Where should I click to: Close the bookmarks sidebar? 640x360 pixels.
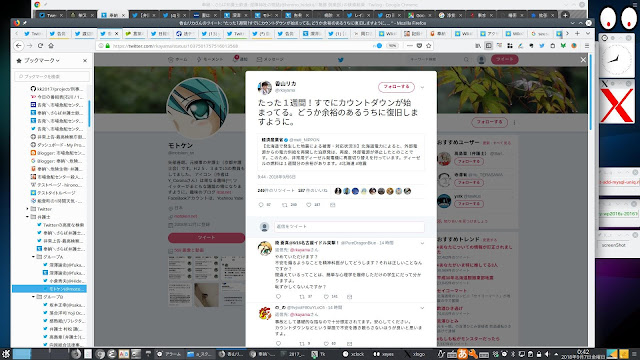(x=85, y=60)
